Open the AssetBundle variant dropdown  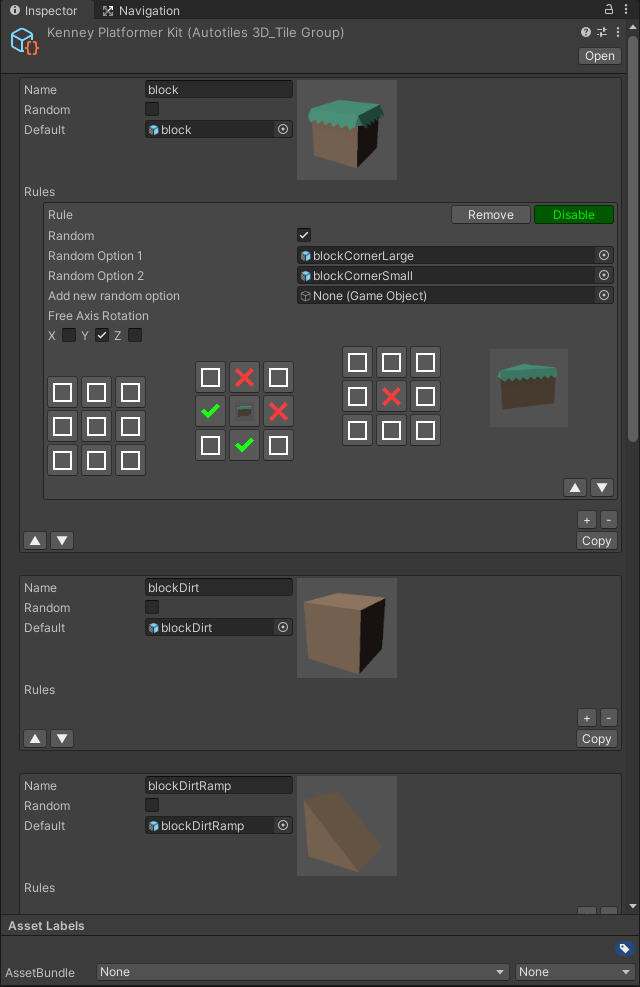[x=575, y=972]
